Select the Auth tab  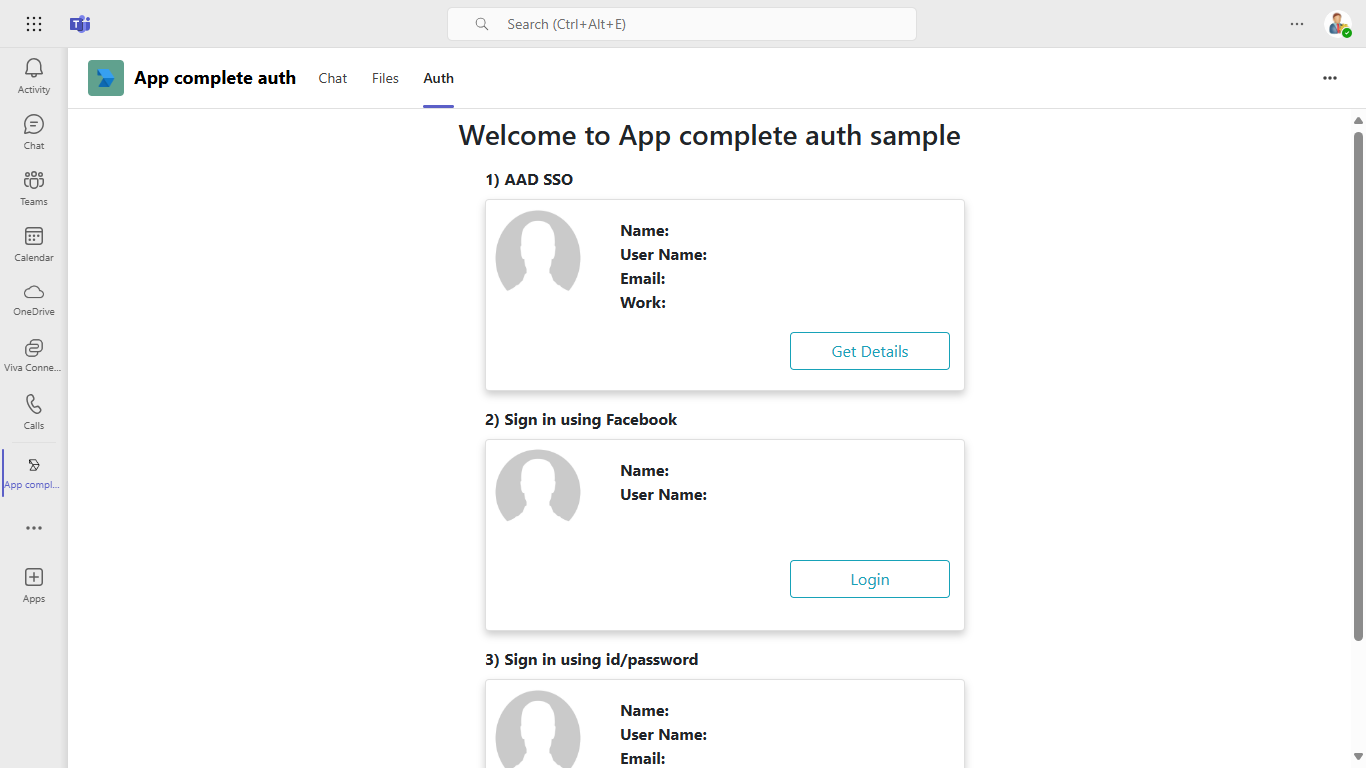pyautogui.click(x=438, y=78)
